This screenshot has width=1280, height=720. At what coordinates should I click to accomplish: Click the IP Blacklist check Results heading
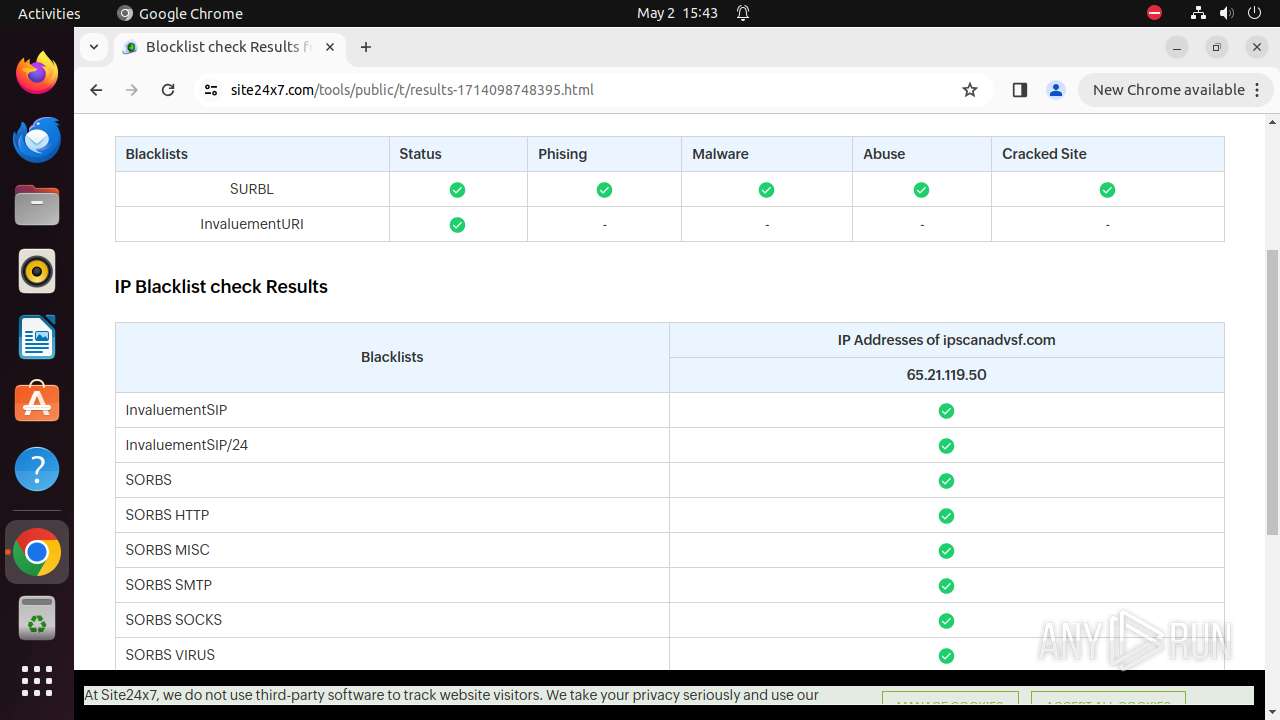pos(221,286)
